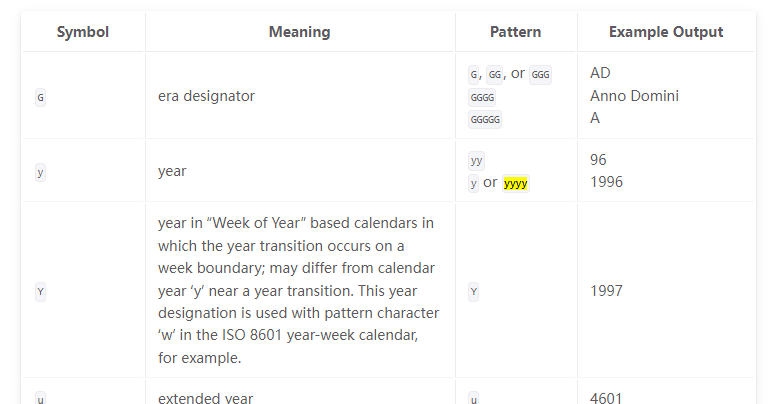
Task: Click the uppercase Y pattern code
Action: (x=474, y=292)
